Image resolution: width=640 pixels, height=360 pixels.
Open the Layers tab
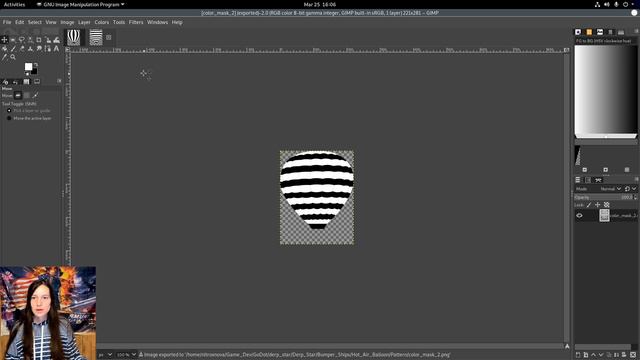pos(578,180)
